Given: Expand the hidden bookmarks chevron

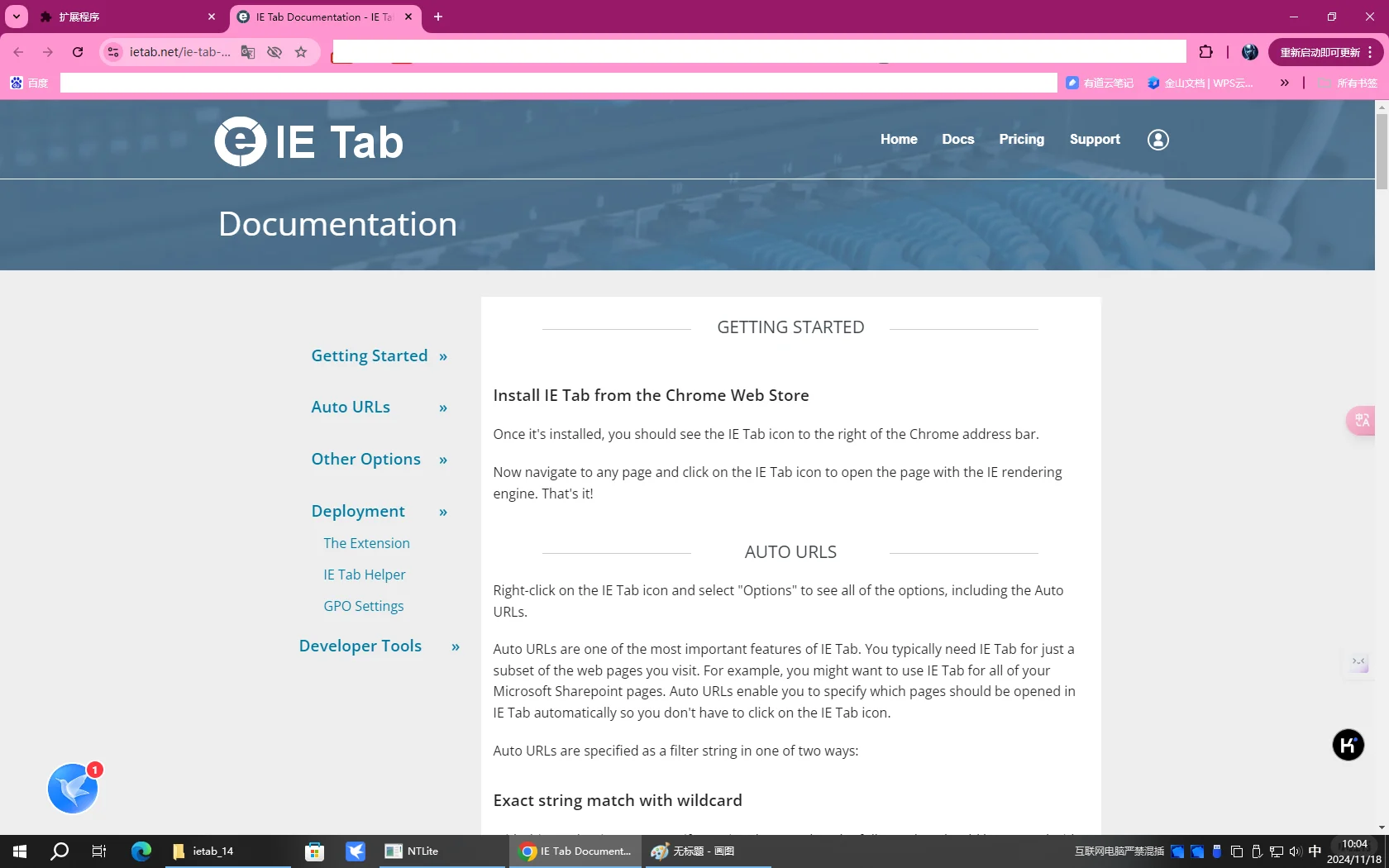Looking at the screenshot, I should click(x=1284, y=83).
